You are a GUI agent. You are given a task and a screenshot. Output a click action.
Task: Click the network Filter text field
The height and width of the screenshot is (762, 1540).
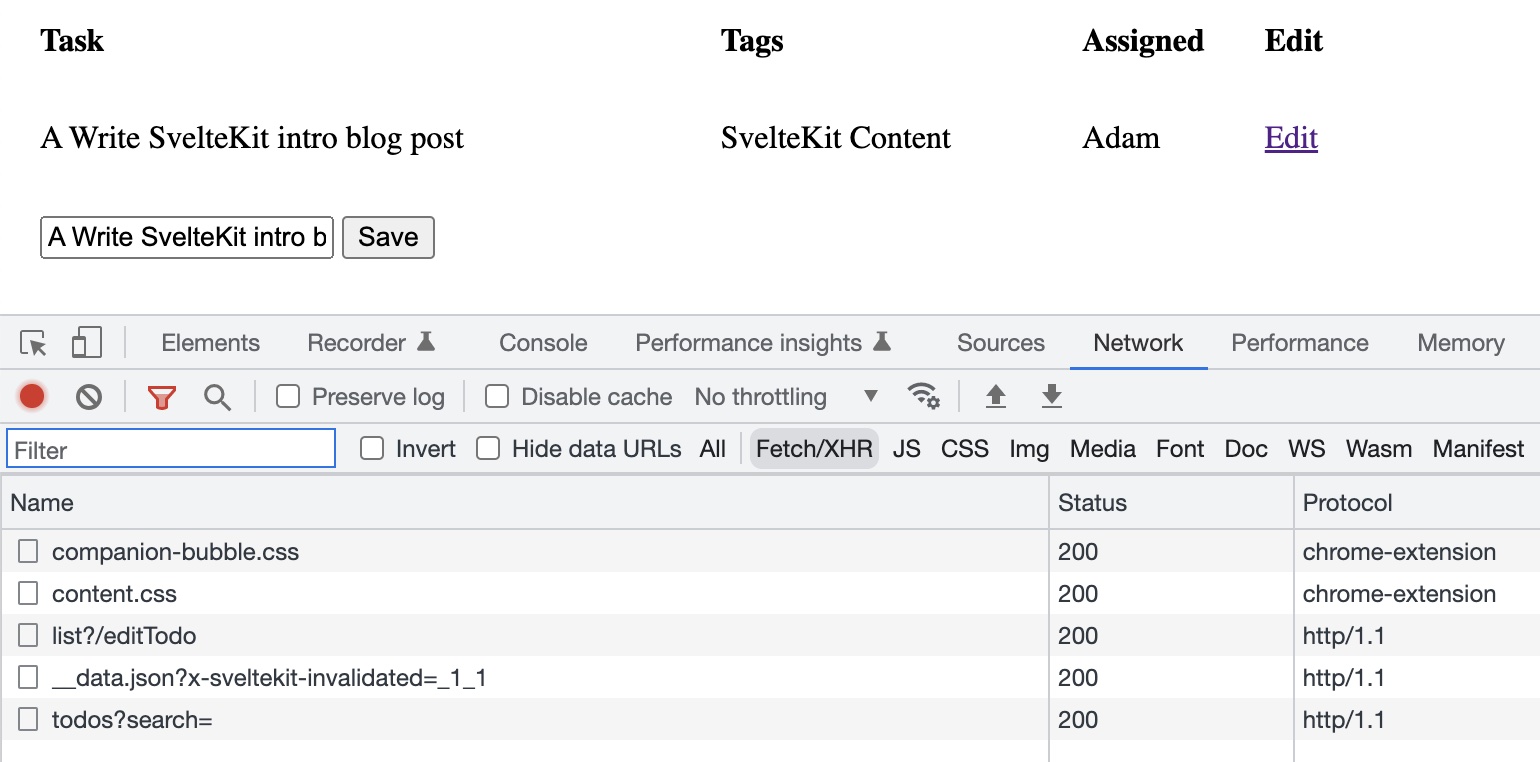[171, 449]
